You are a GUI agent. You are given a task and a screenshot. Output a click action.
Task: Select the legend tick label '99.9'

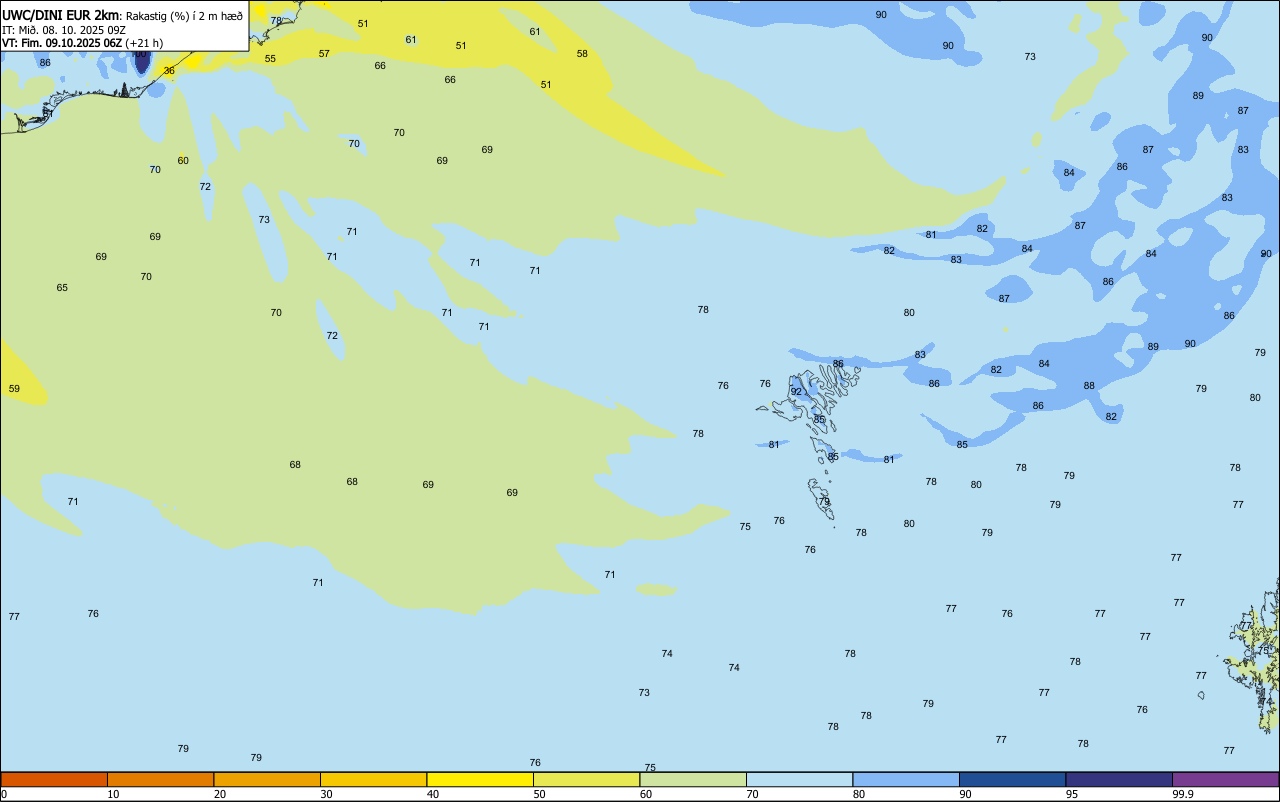[x=1183, y=794]
